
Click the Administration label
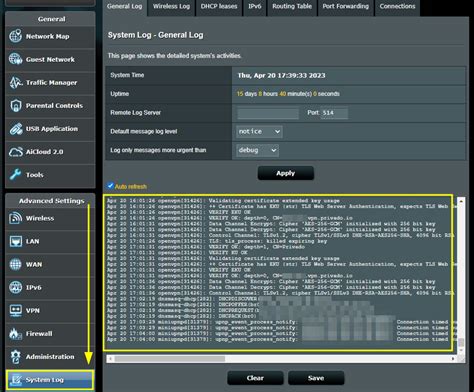coord(50,356)
